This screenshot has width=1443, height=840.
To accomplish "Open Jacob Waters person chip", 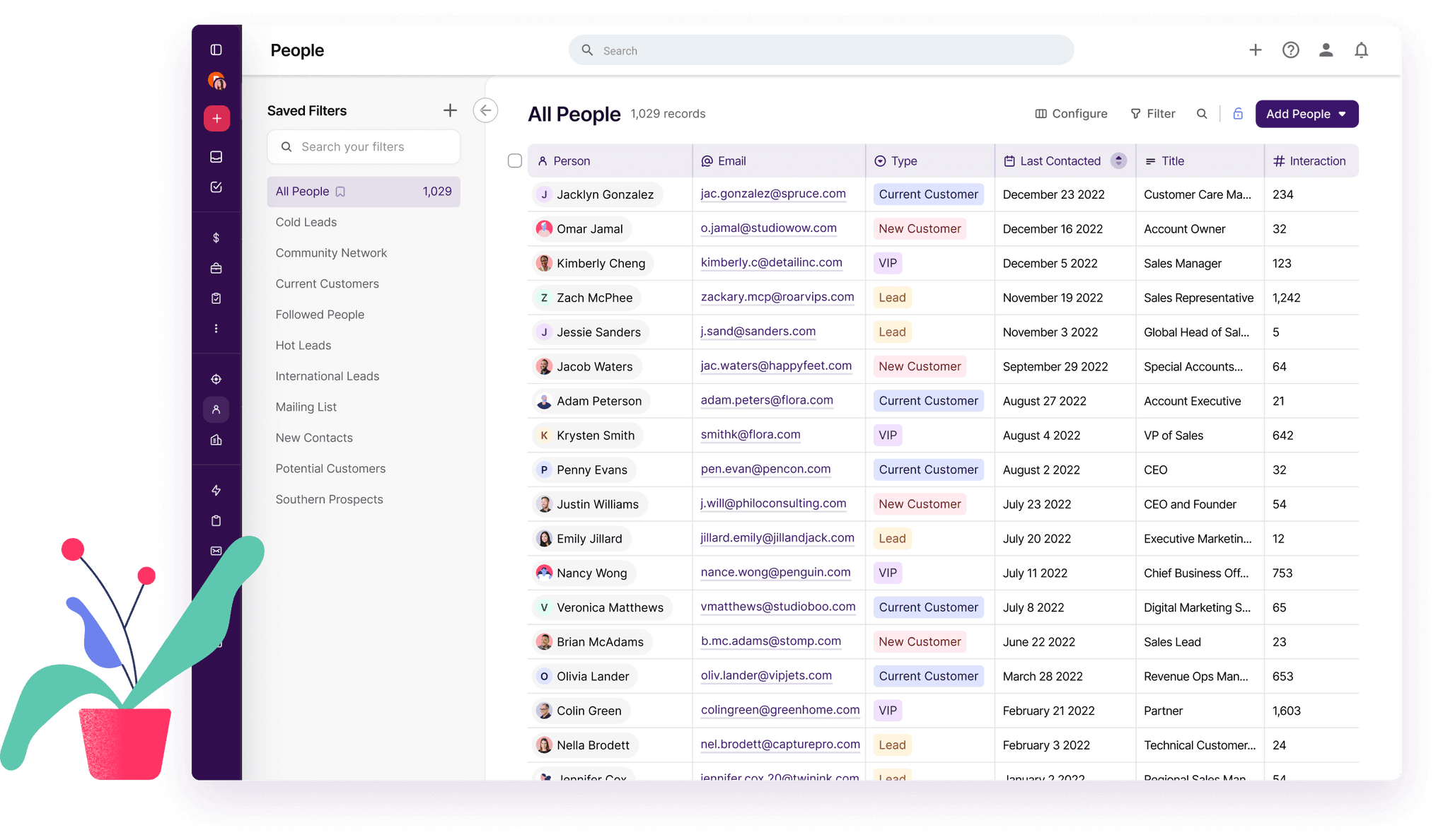I will pyautogui.click(x=586, y=366).
